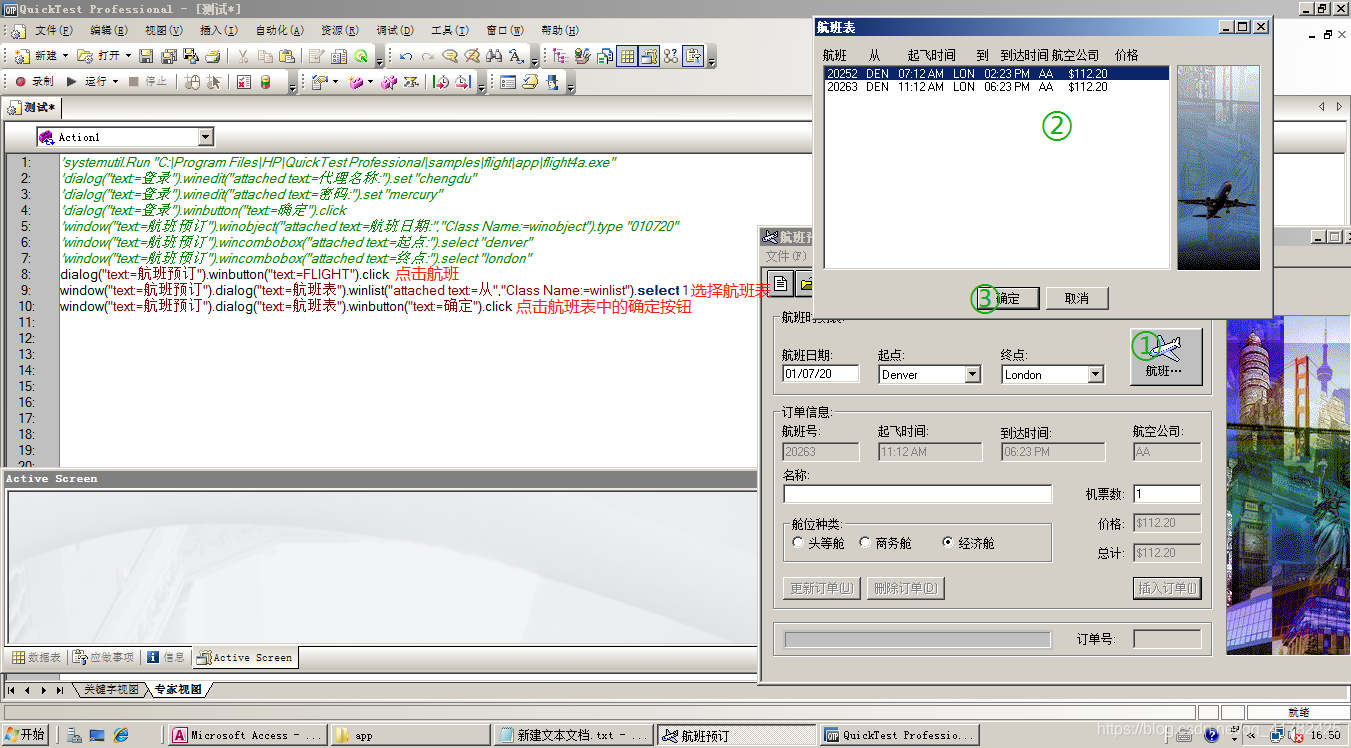The width and height of the screenshot is (1351, 748).
Task: Click the 航班日期 input field
Action: [821, 374]
